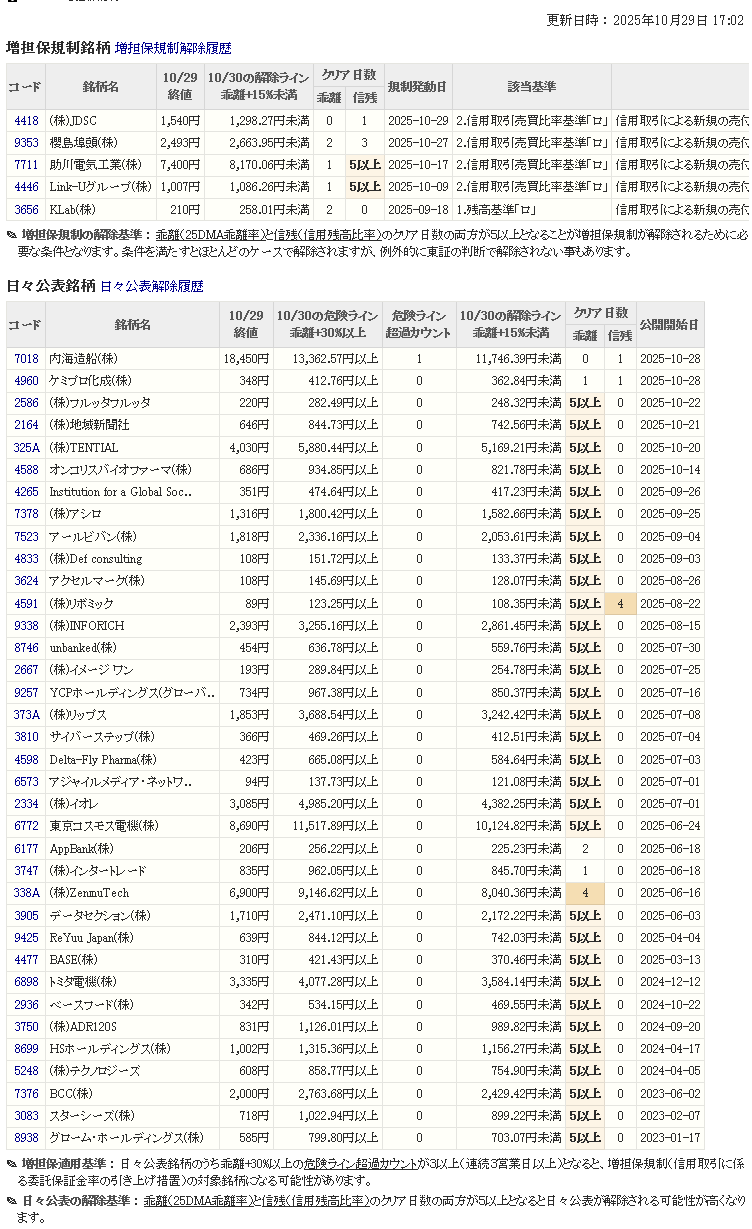
Task: Open stock code 9353 櫻島埠頭
Action: [x=27, y=143]
